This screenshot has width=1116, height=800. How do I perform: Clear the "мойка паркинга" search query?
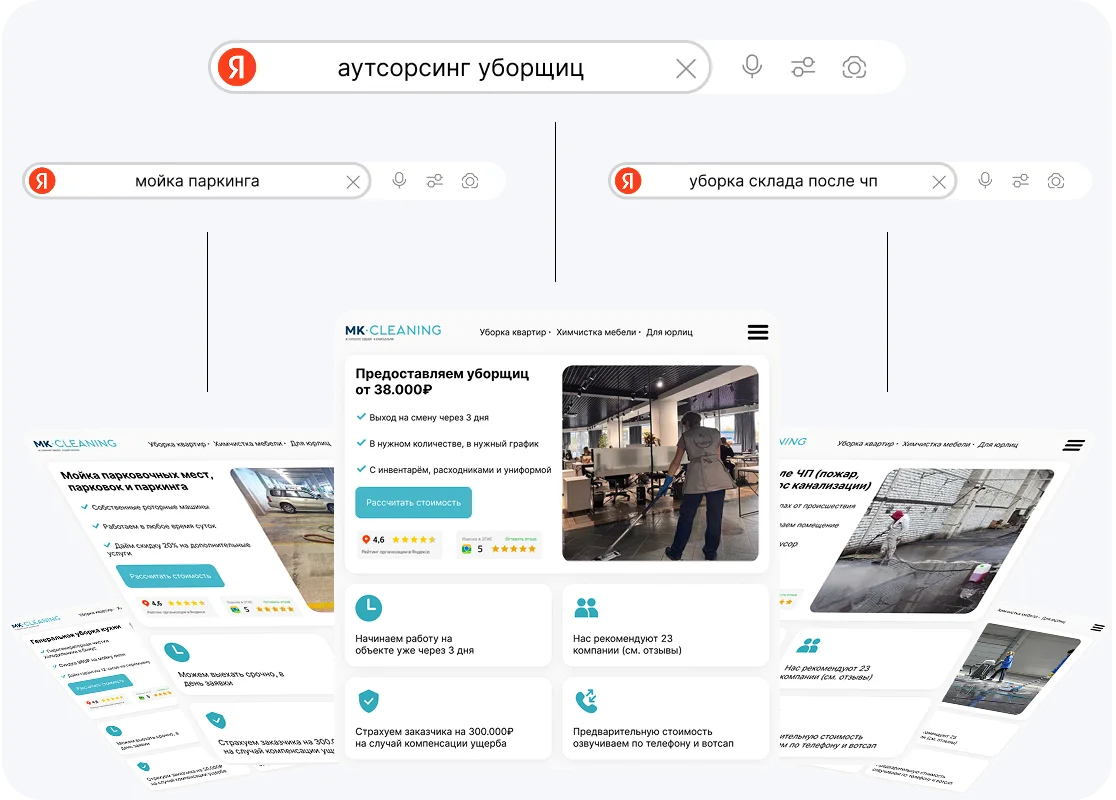(353, 182)
